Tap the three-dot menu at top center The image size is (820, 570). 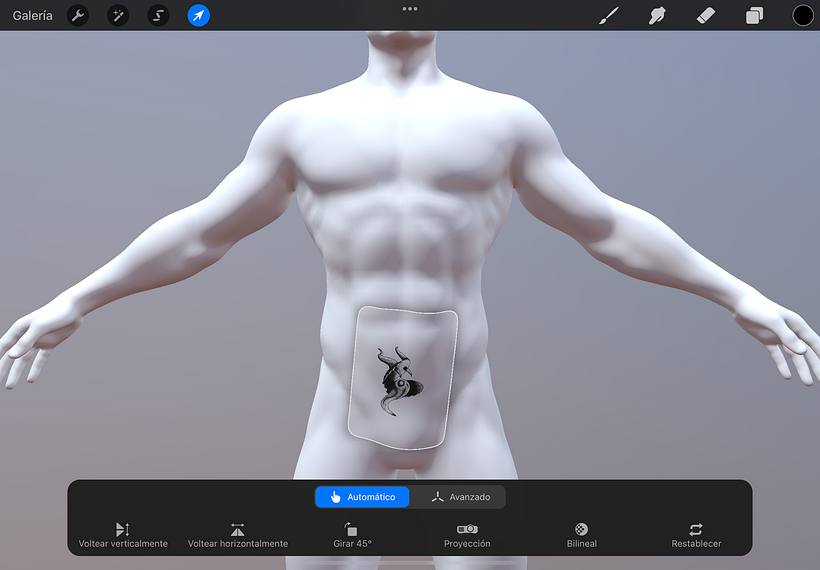click(410, 9)
